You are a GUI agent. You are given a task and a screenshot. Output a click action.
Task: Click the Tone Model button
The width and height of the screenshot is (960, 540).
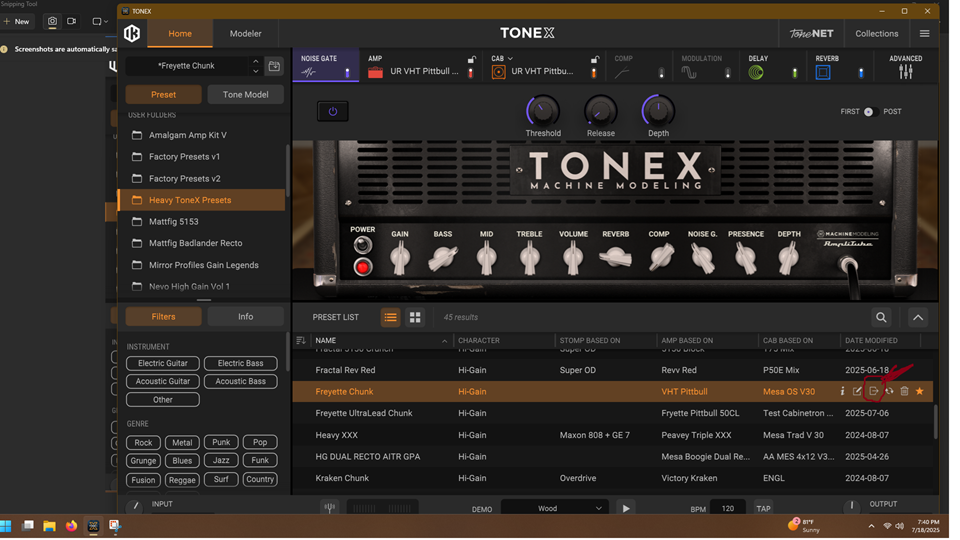click(245, 94)
